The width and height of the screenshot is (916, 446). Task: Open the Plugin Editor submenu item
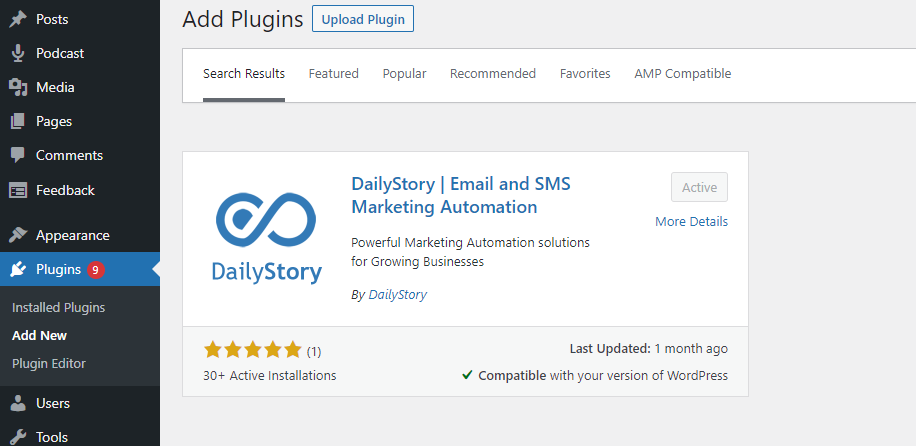48,364
